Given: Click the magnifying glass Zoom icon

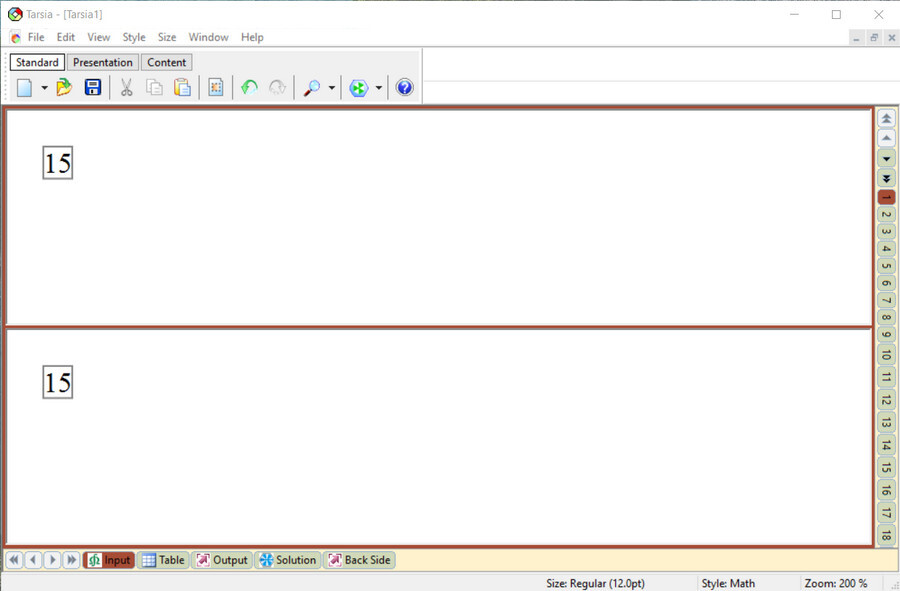Looking at the screenshot, I should [x=312, y=88].
